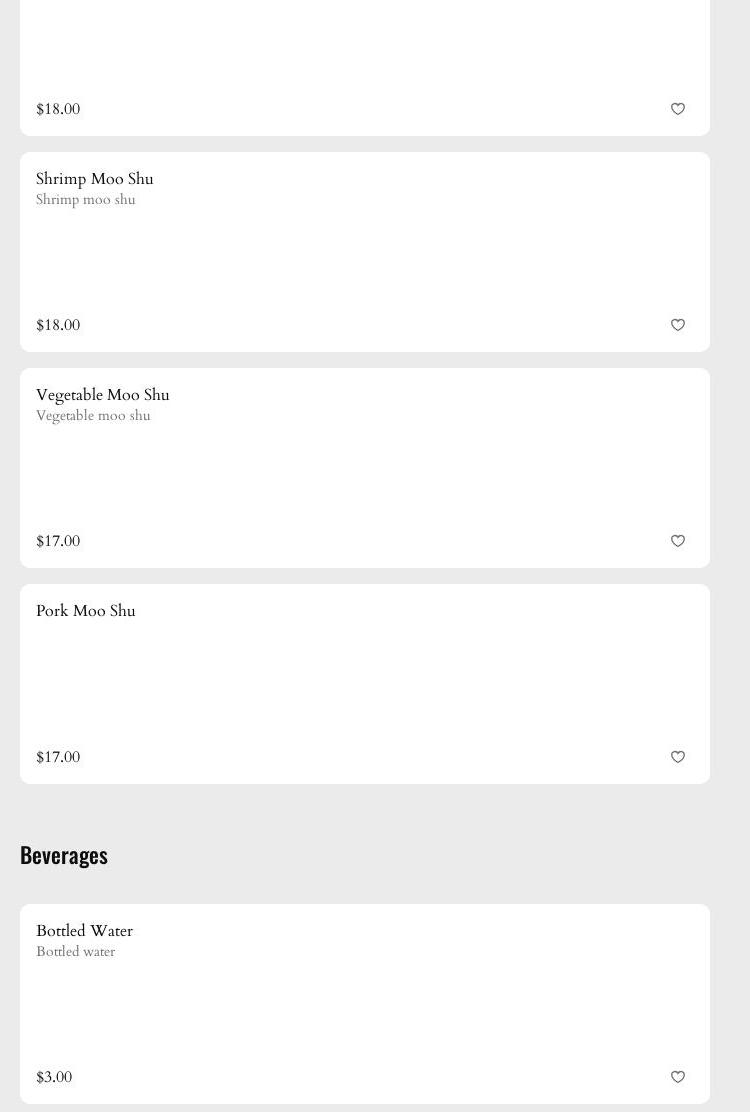Click the gray "Vegetable moo shu" description text
This screenshot has width=750, height=1112.
click(x=93, y=416)
